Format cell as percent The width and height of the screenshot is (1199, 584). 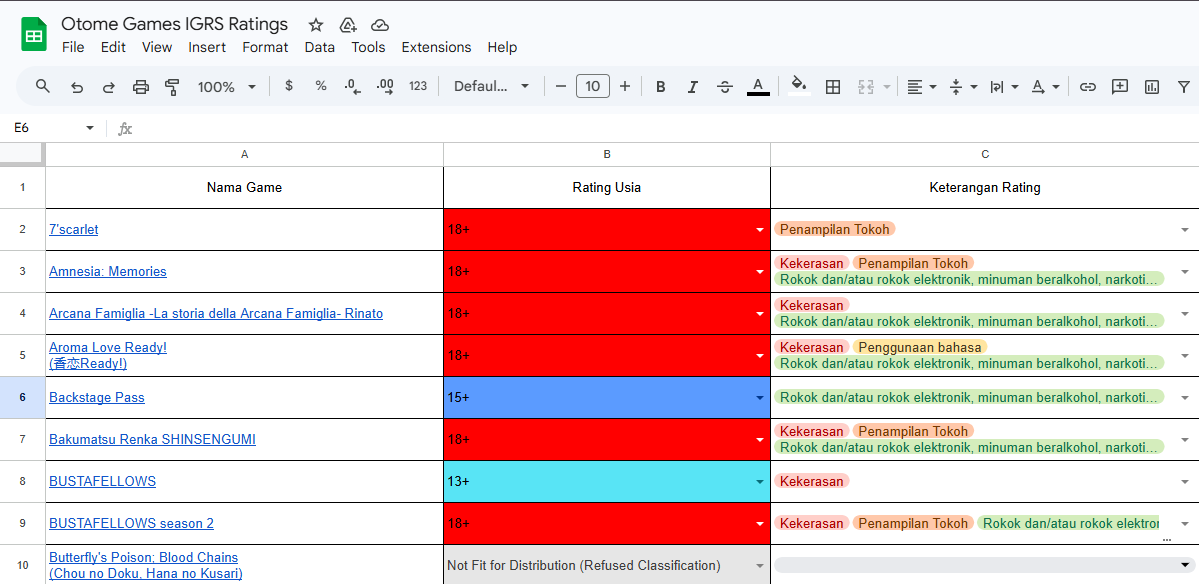(321, 86)
